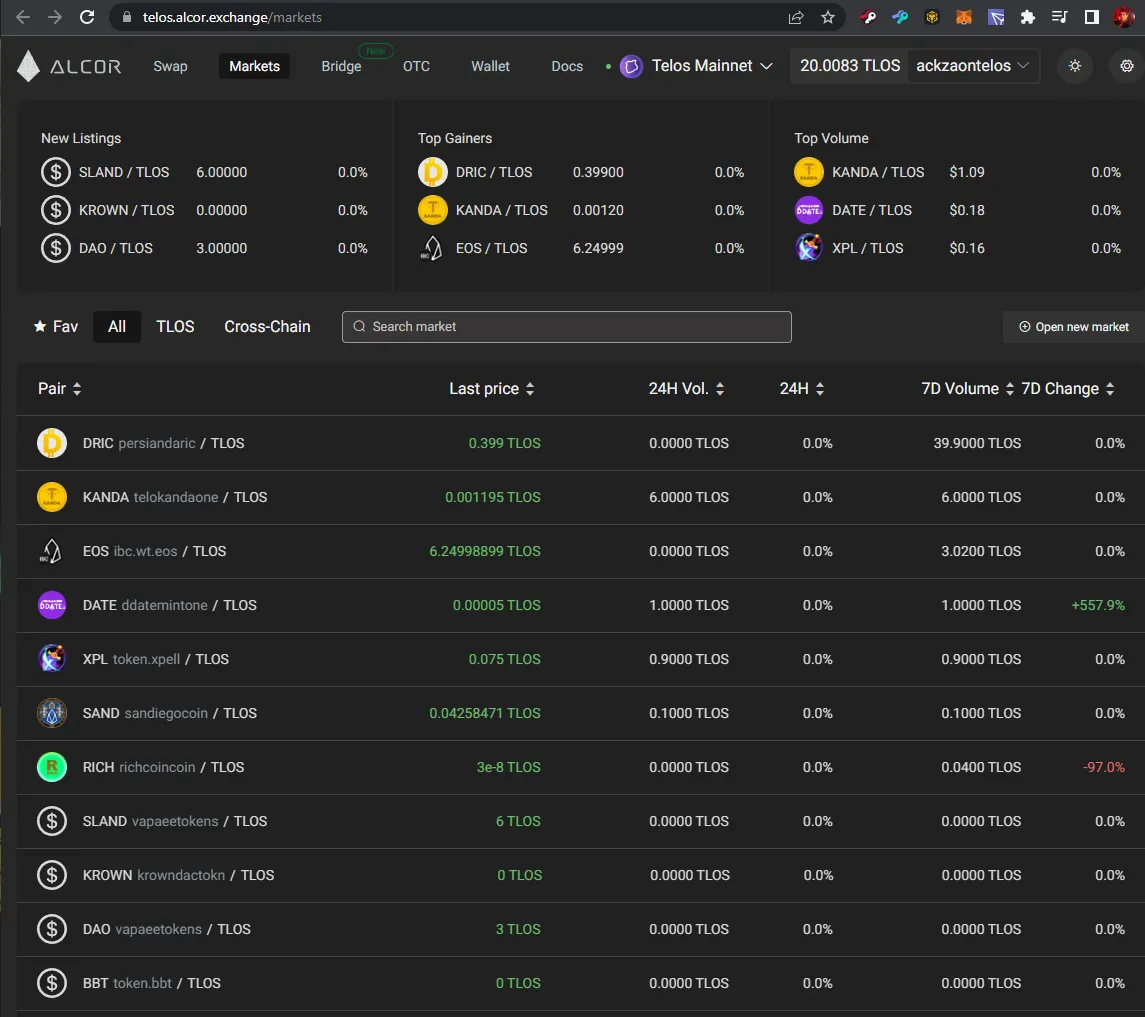The image size is (1145, 1017).
Task: Click the 20.0083 TLOS balance
Action: [x=849, y=66]
